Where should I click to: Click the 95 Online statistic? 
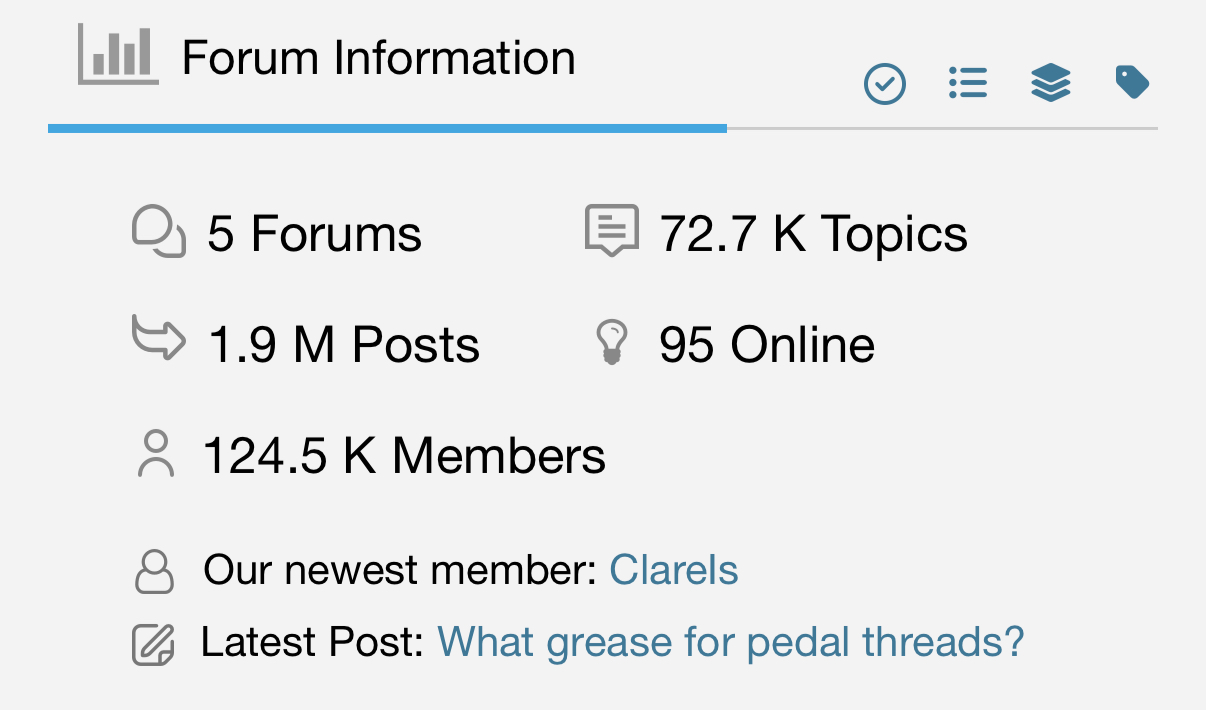click(x=766, y=345)
